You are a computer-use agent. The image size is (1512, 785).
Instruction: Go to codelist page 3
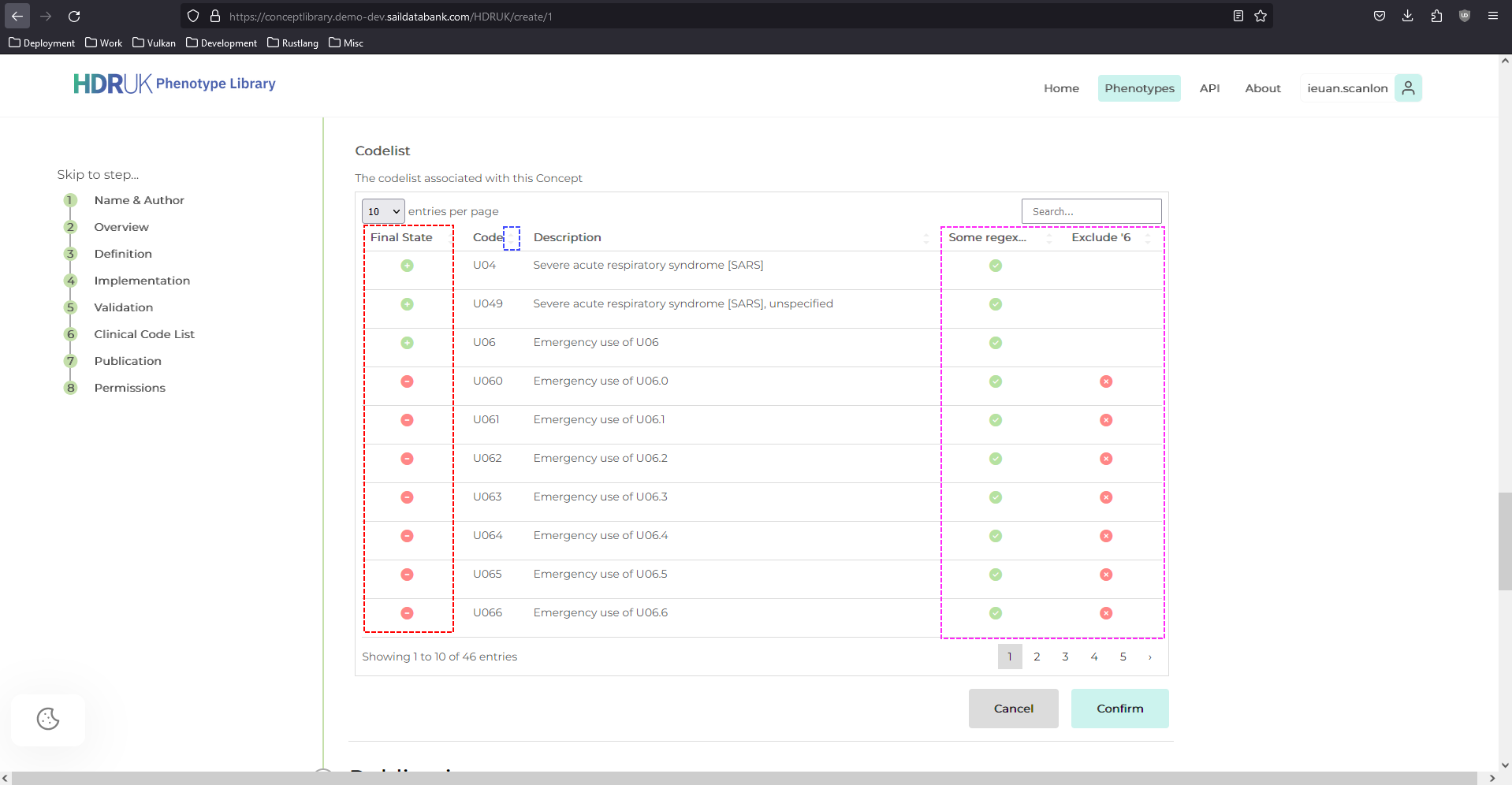click(x=1066, y=657)
